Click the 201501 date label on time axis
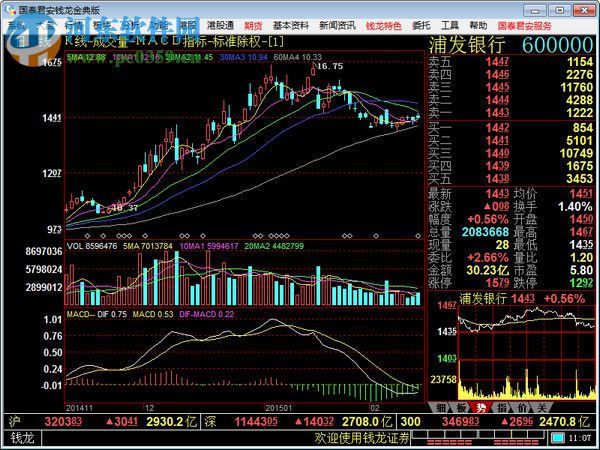Image resolution: width=600 pixels, height=450 pixels. (278, 408)
